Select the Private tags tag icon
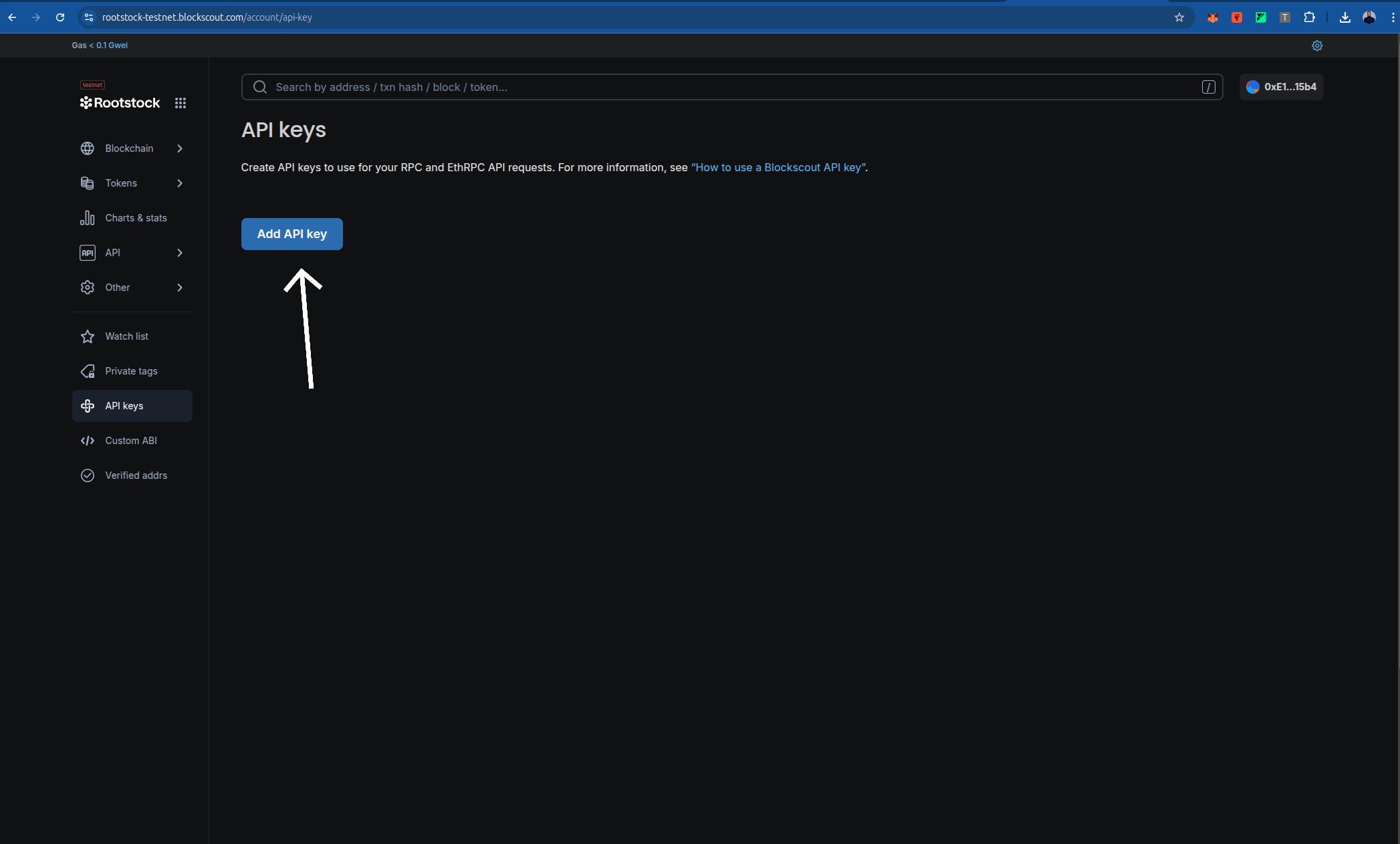 [x=88, y=371]
